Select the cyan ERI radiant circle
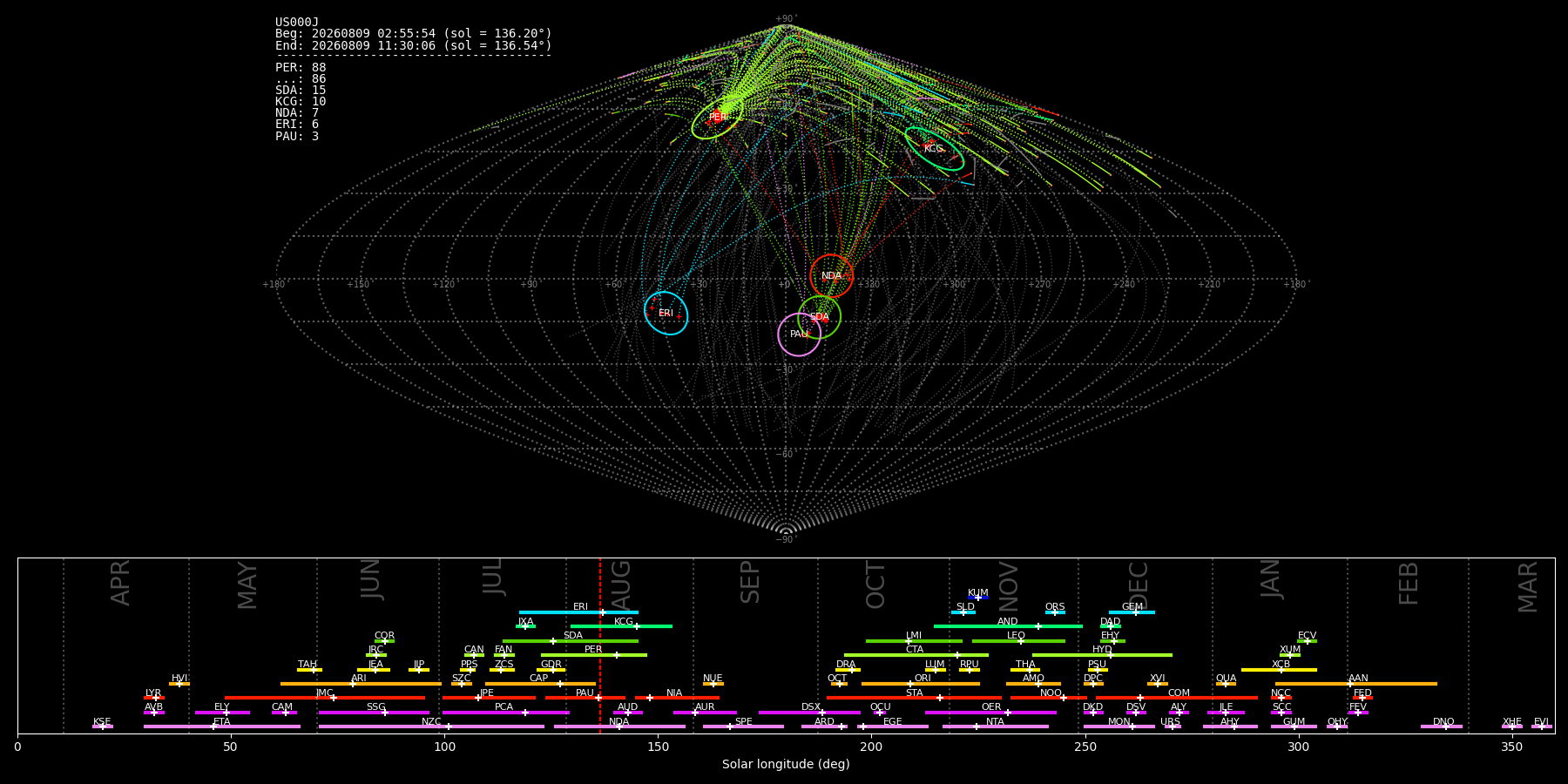Screen dimensions: 1568x784 click(666, 313)
